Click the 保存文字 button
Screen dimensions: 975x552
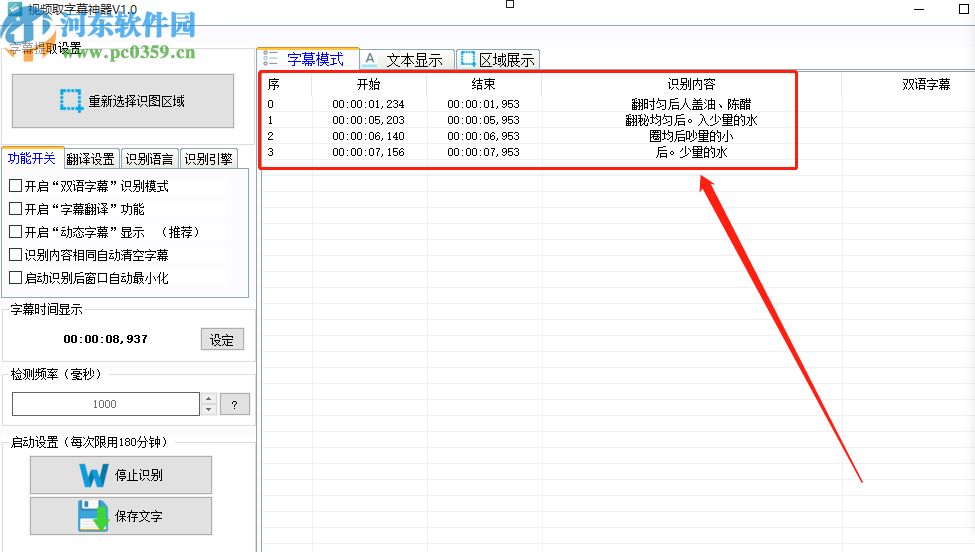tap(121, 516)
